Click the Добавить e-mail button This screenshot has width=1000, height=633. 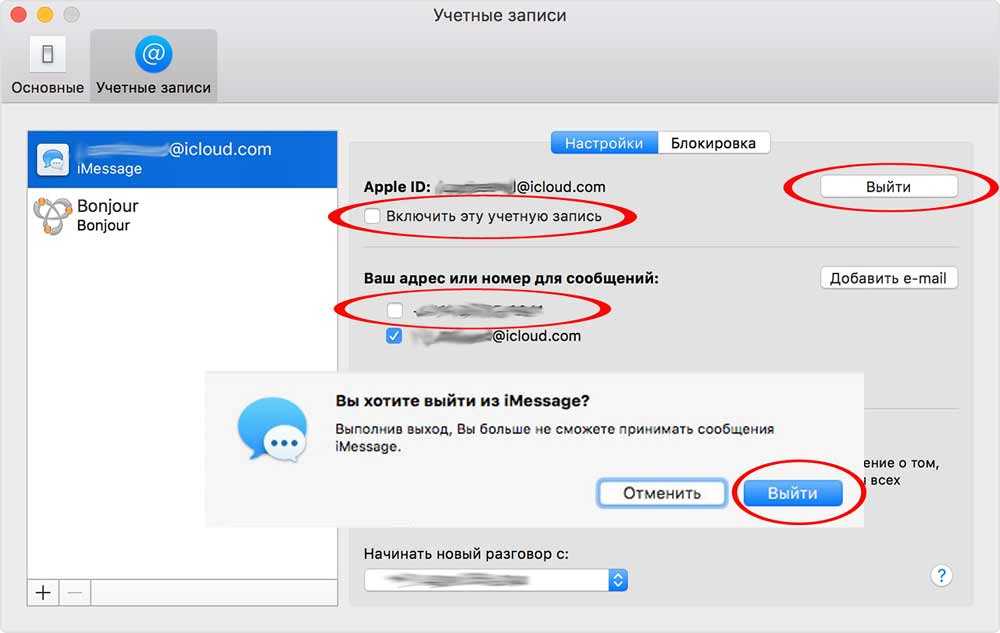[x=888, y=278]
